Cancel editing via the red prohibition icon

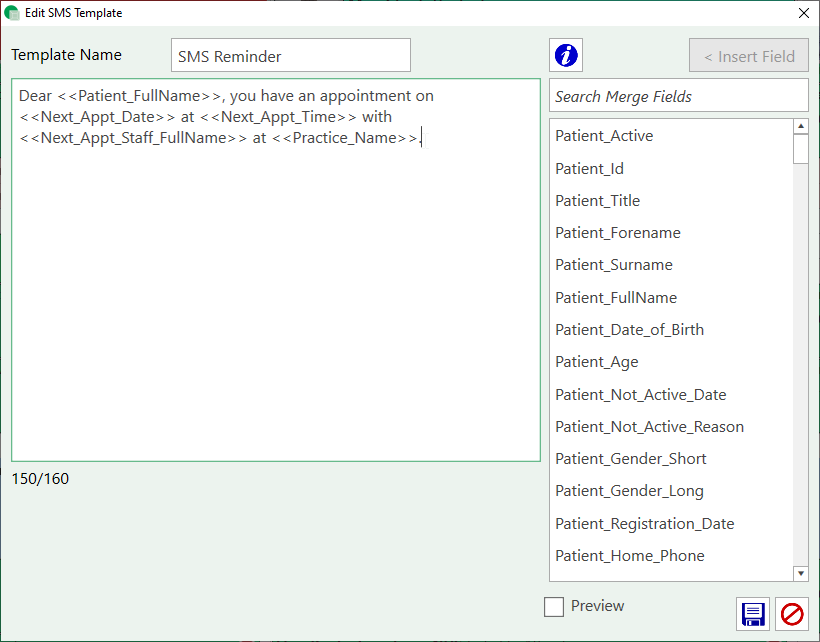coord(791,614)
